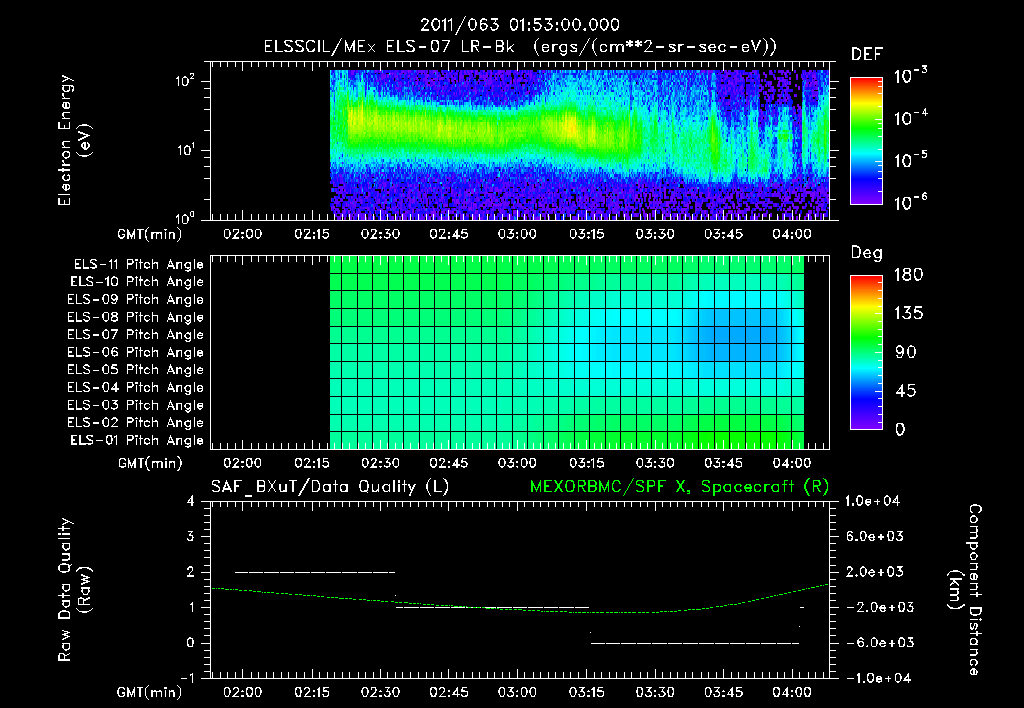Viewport: 1024px width, 708px height.
Task: Select the ELS-01 Pitch Angle row label
Action: tap(136, 441)
